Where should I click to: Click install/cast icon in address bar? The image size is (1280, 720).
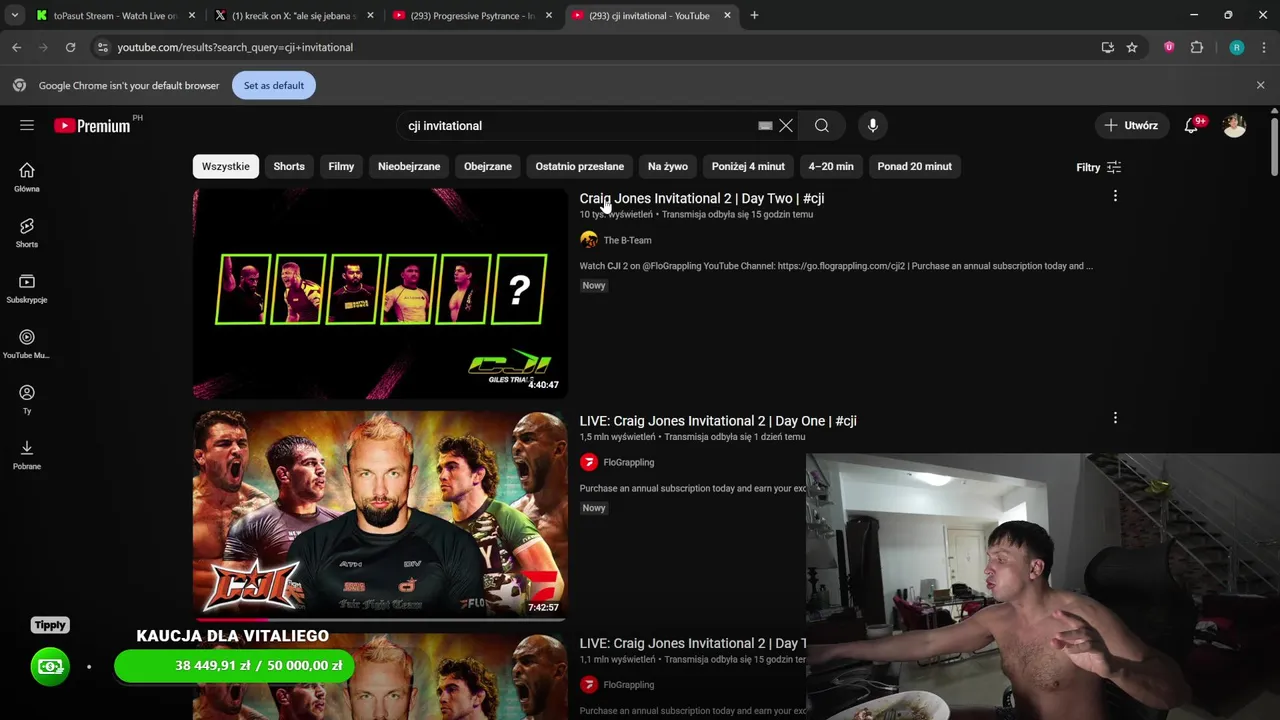pyautogui.click(x=1108, y=47)
